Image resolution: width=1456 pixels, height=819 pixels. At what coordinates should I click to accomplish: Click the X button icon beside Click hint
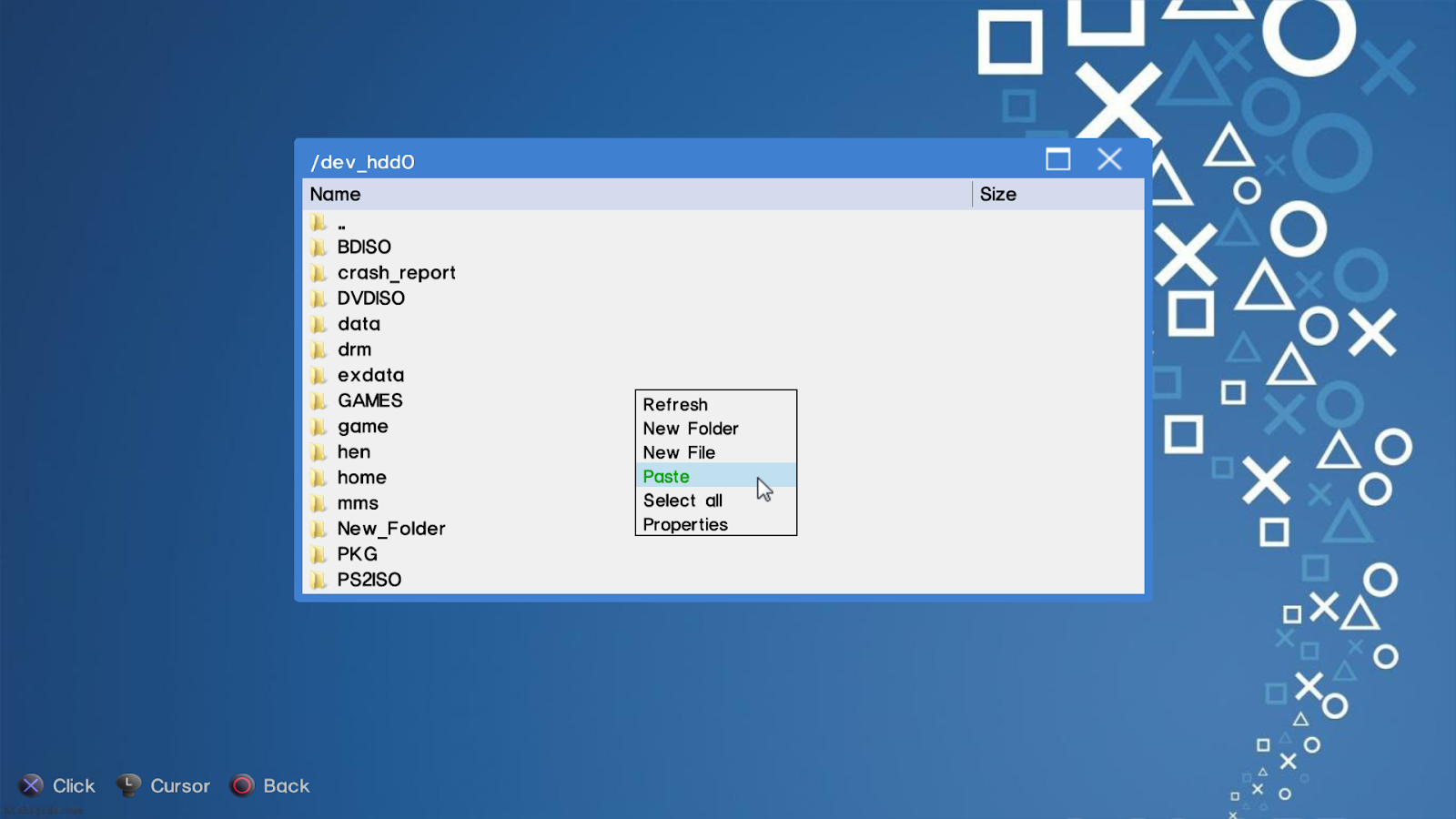(32, 785)
